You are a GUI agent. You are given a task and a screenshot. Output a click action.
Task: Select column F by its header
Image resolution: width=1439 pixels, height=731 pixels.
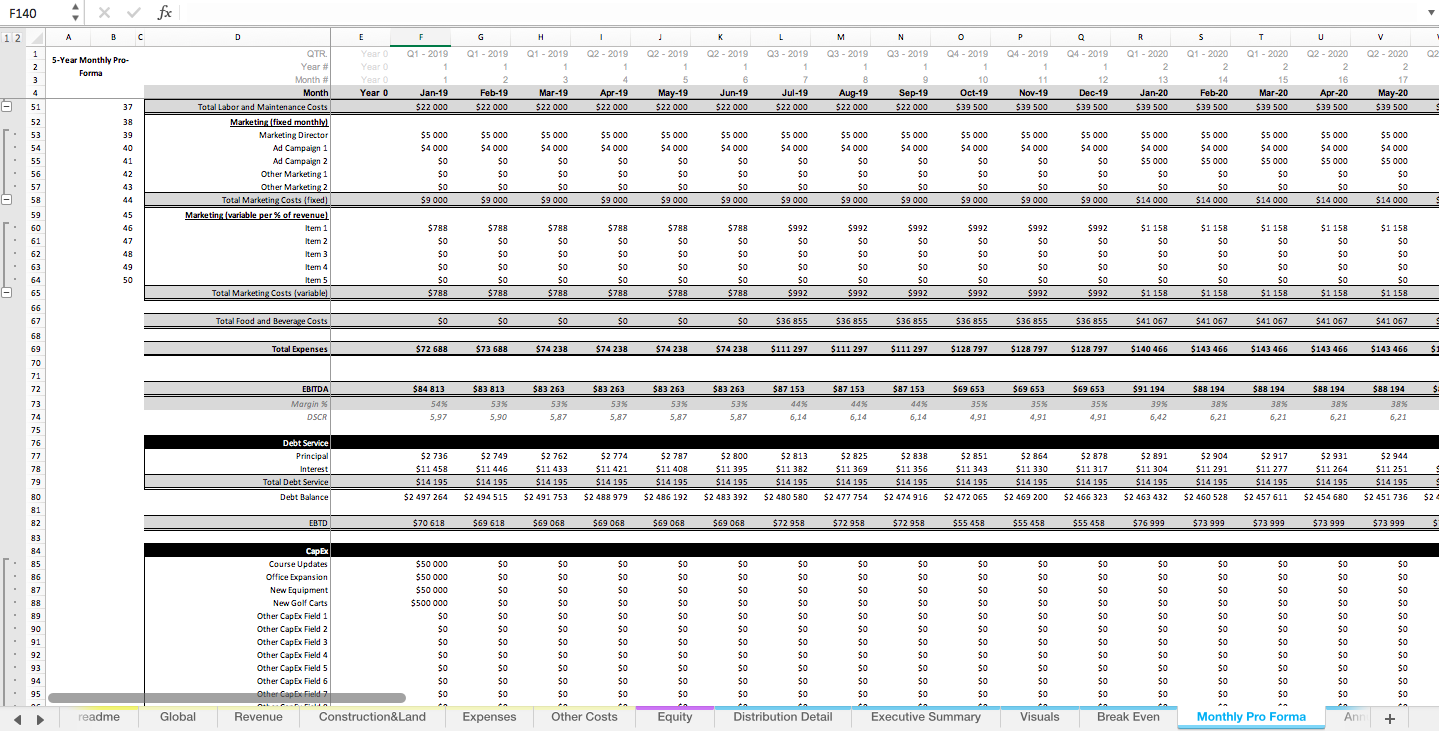[420, 37]
